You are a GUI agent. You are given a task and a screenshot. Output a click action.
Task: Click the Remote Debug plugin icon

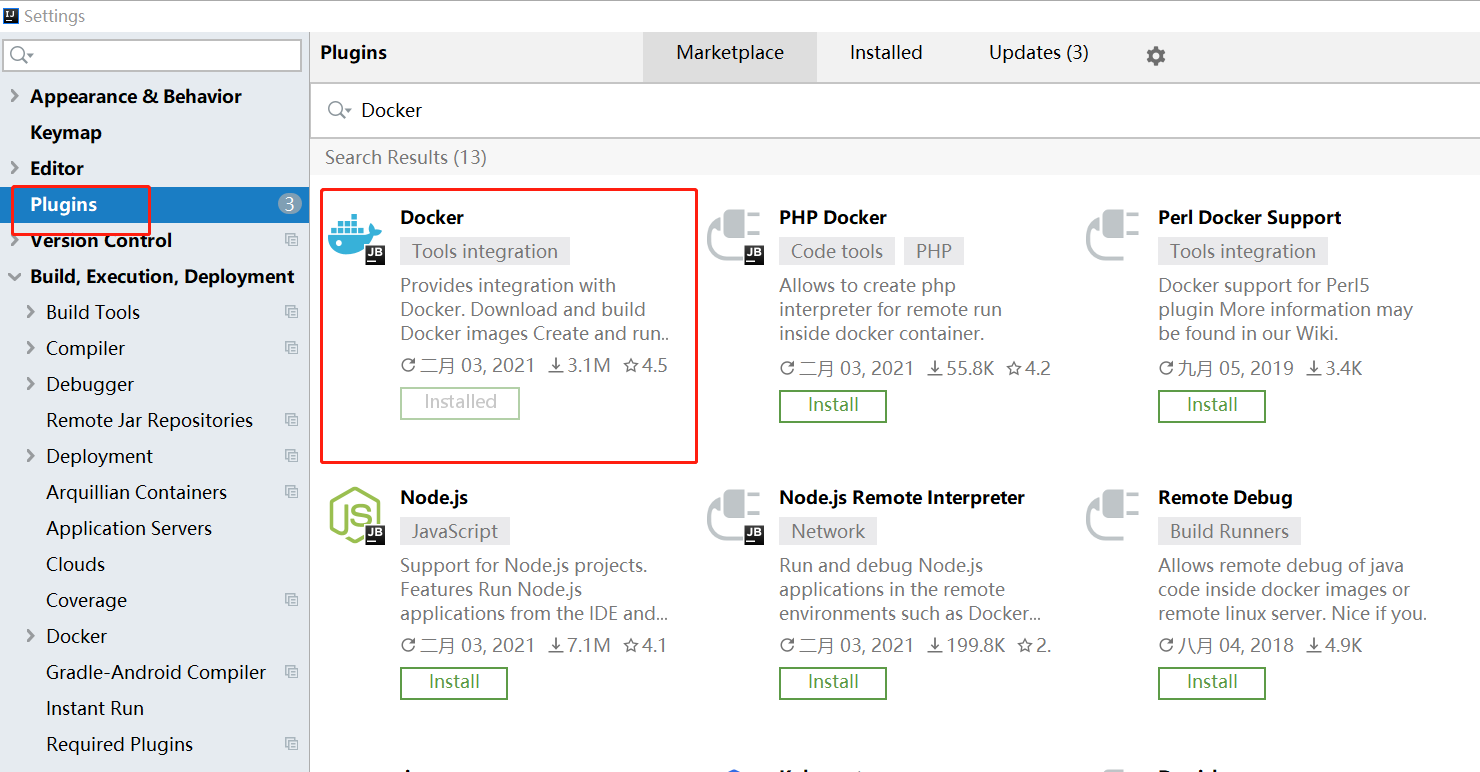pos(1114,515)
